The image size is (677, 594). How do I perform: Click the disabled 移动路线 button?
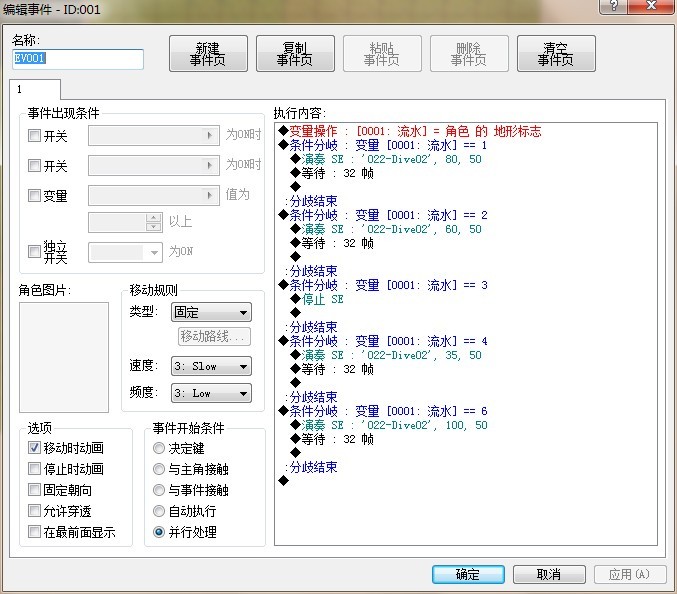pyautogui.click(x=214, y=336)
